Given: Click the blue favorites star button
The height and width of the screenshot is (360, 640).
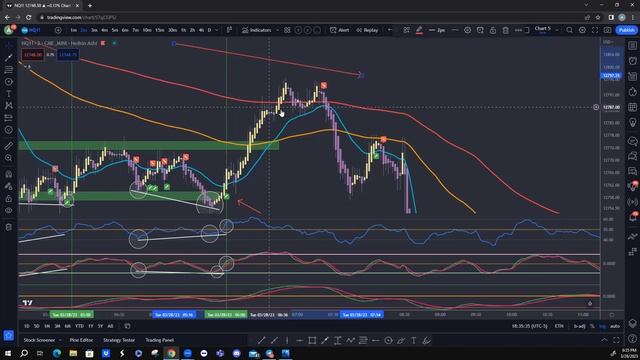Looking at the screenshot, I should pos(9,336).
